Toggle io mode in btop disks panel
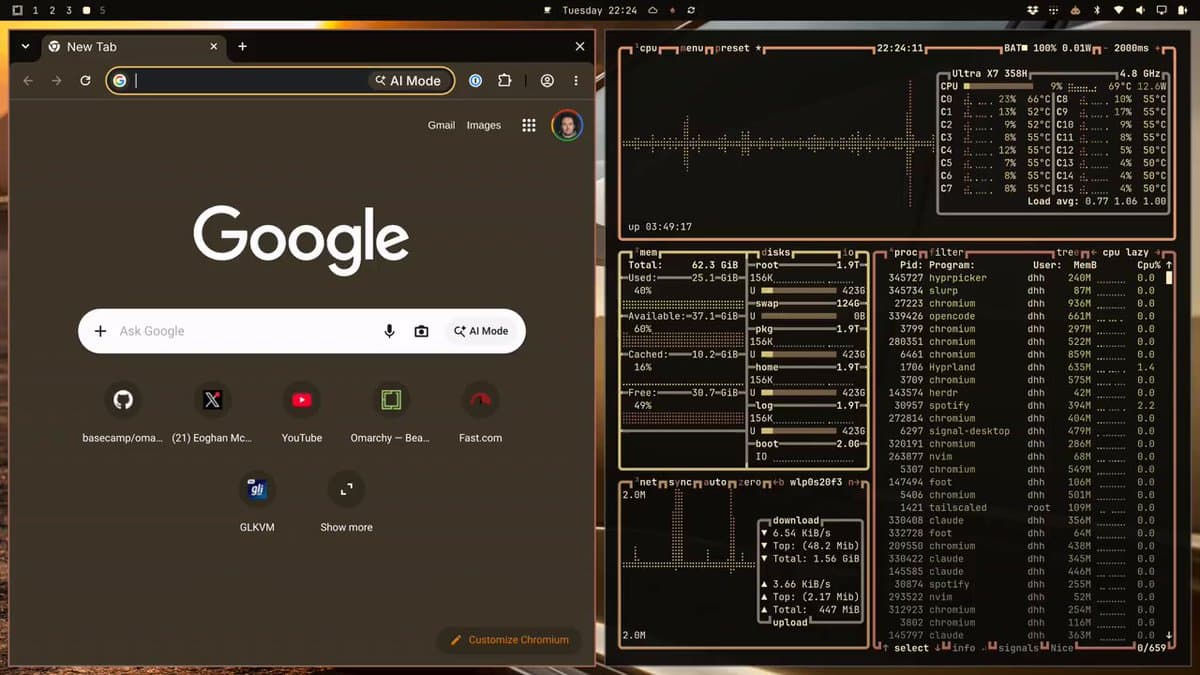The height and width of the screenshot is (675, 1200). point(849,253)
